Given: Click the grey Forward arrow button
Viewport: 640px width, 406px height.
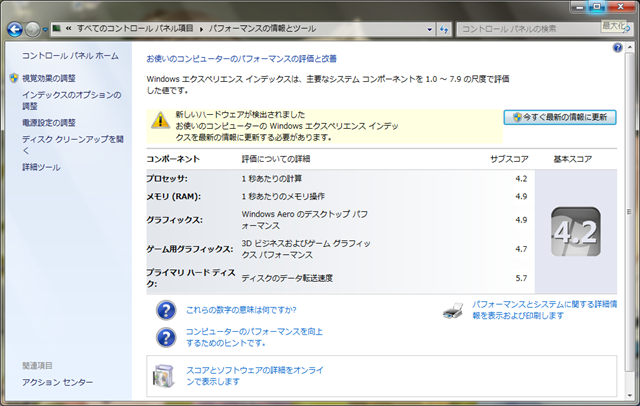Looking at the screenshot, I should pos(33,29).
